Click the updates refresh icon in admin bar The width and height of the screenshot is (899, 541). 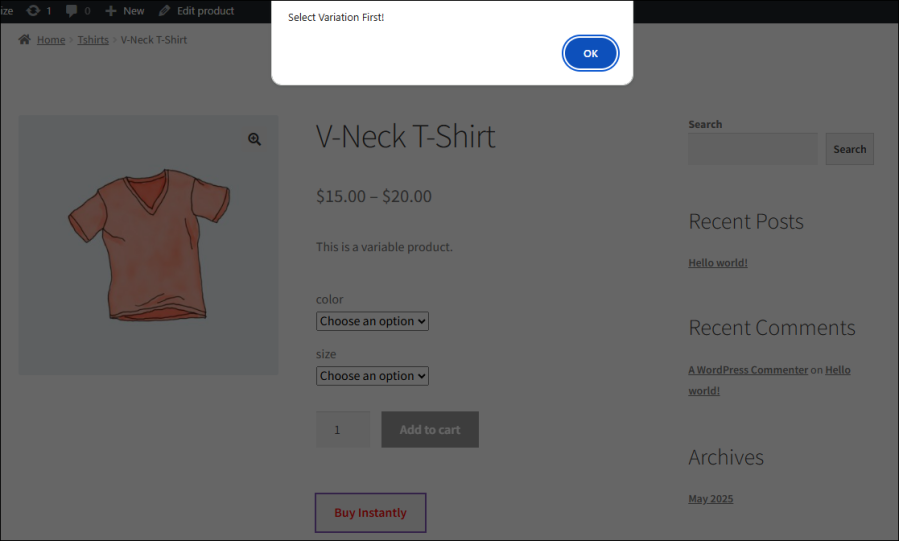coord(34,11)
